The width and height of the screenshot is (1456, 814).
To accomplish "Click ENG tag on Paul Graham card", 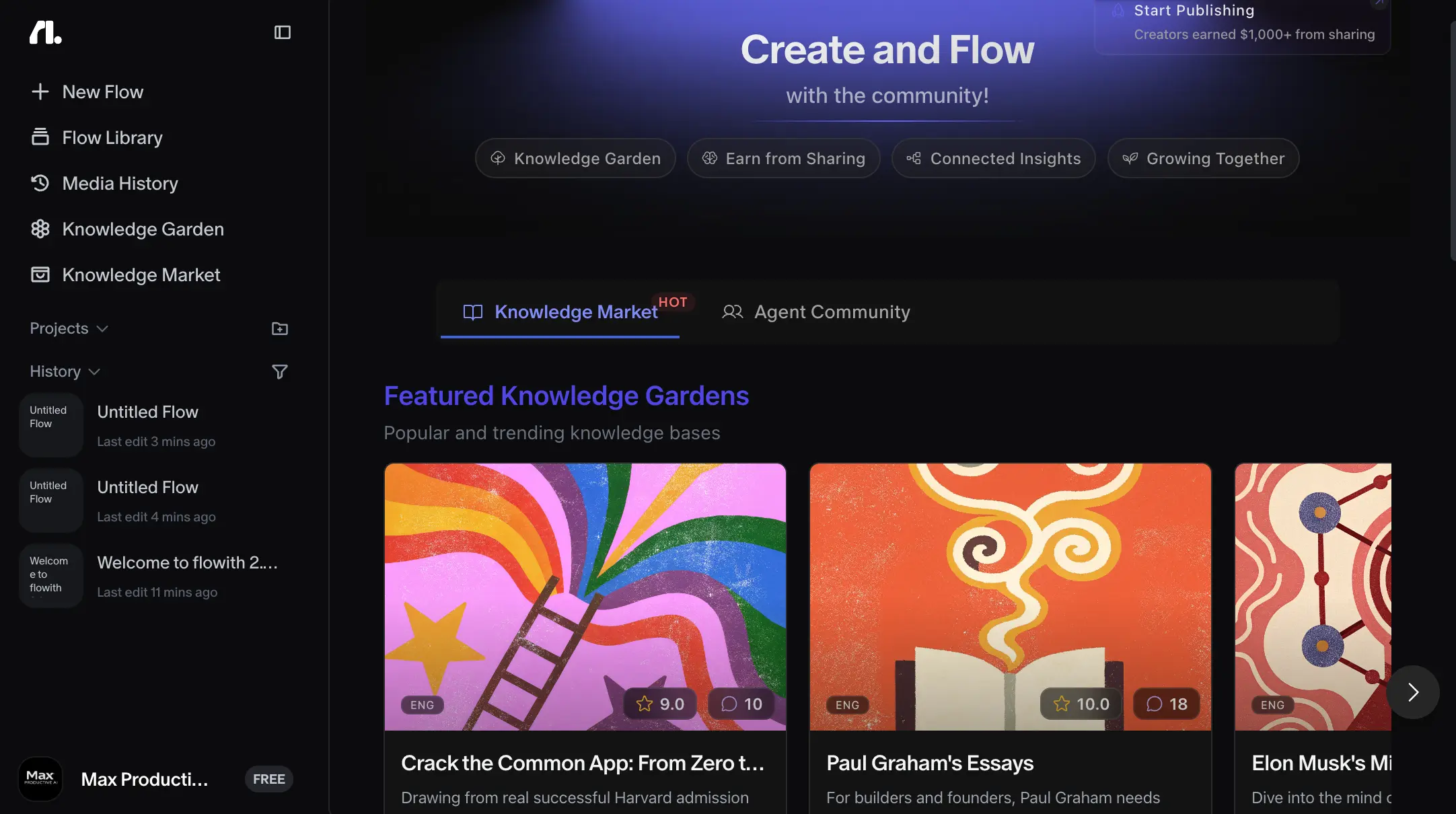I will (x=848, y=705).
